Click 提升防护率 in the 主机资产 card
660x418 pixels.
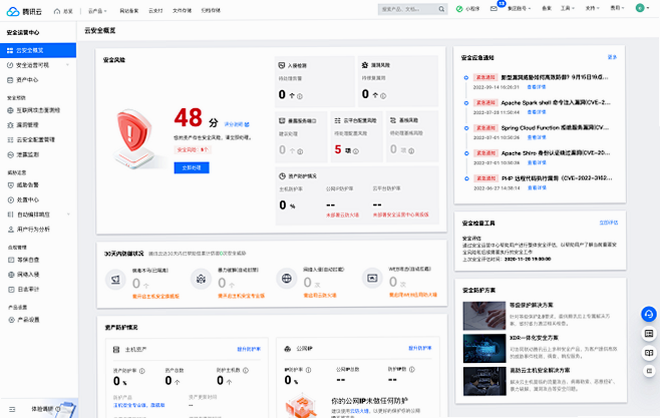pos(249,349)
